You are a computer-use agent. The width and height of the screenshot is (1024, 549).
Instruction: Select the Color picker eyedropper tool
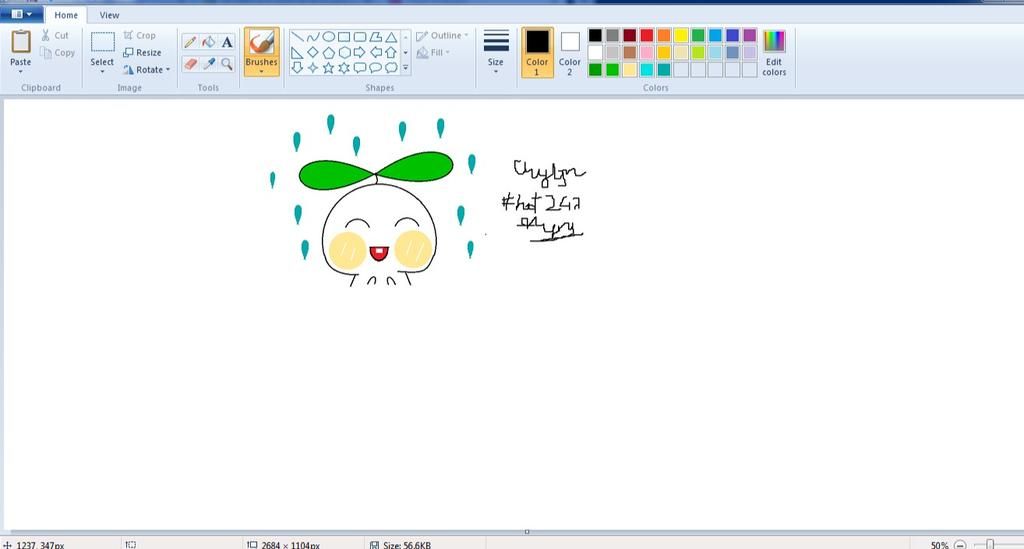point(208,63)
